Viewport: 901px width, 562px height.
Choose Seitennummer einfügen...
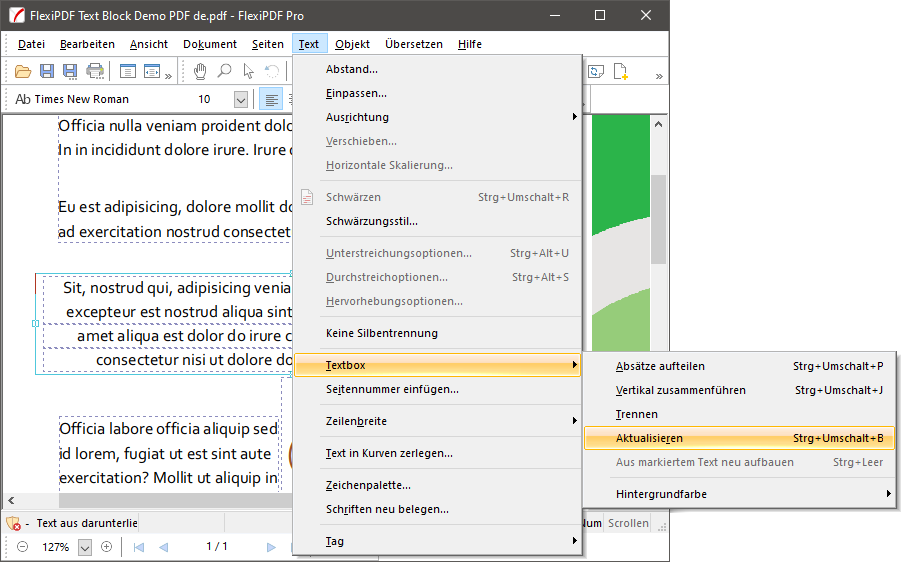437,390
